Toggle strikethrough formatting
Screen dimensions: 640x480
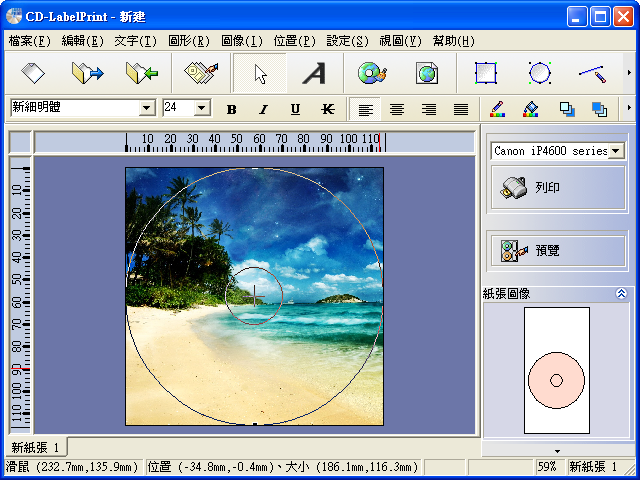click(327, 109)
